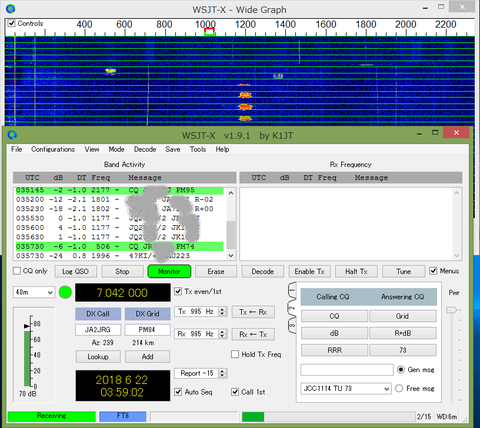Click the dB message button
Screen dimensions: 480x428
click(334, 333)
